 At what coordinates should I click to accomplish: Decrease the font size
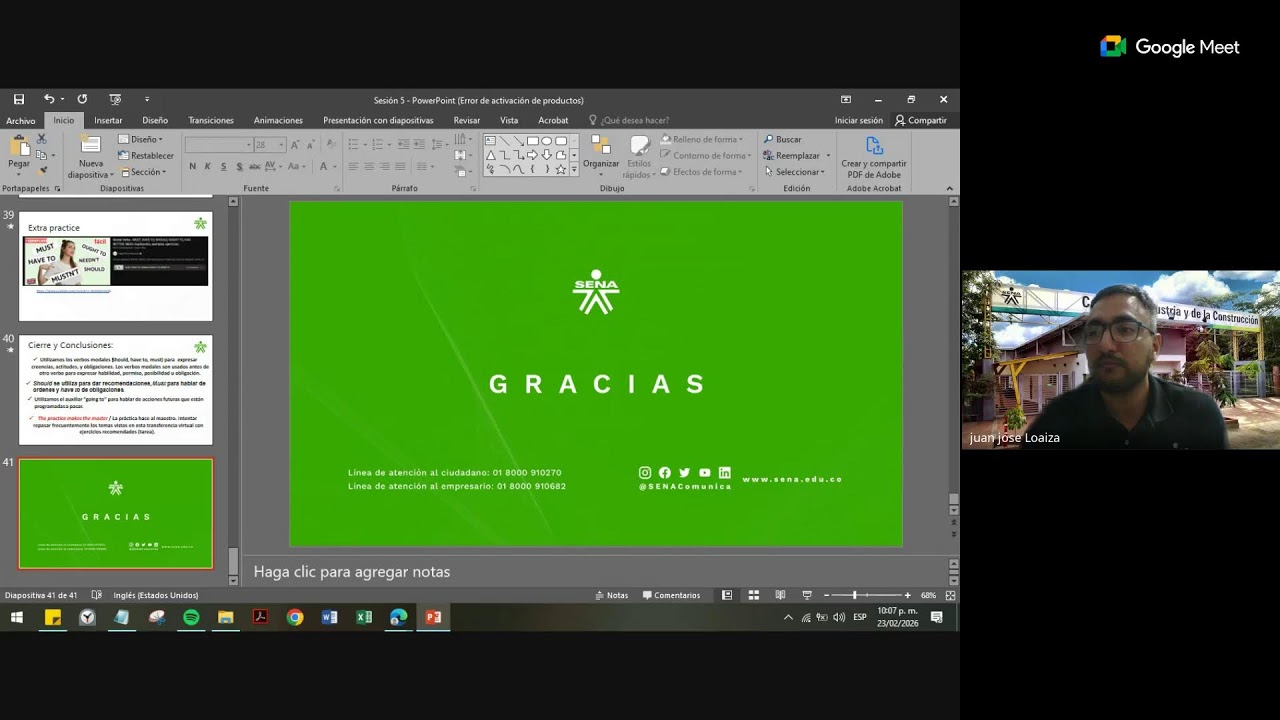310,145
